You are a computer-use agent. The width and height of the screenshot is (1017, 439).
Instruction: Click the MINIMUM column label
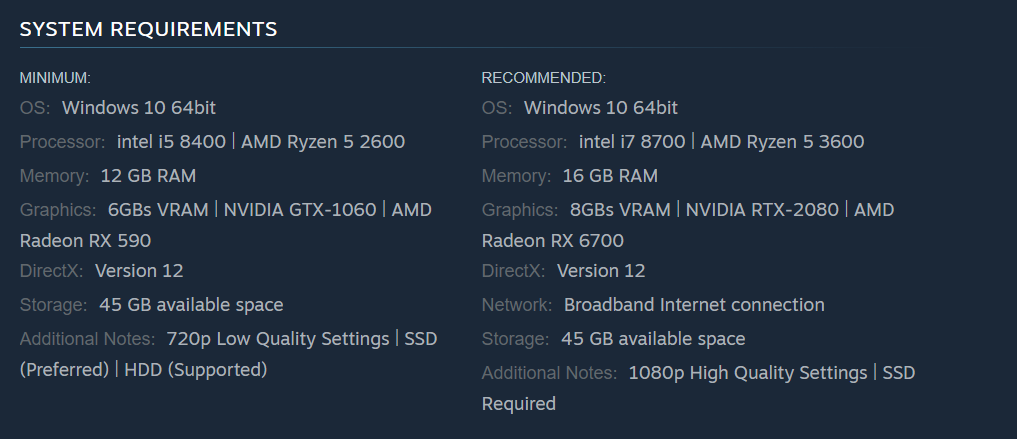55,77
